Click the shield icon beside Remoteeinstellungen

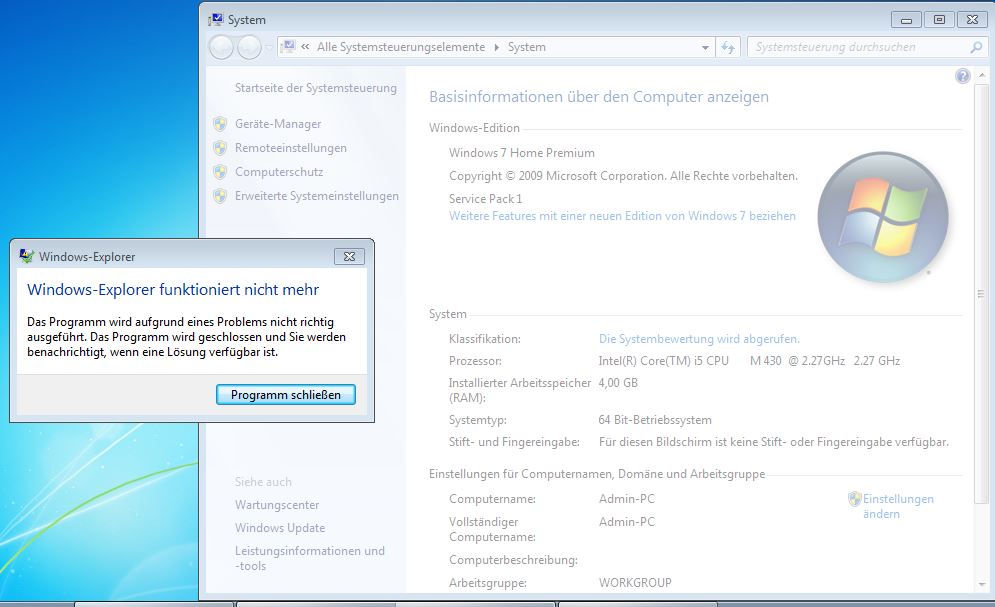[220, 148]
